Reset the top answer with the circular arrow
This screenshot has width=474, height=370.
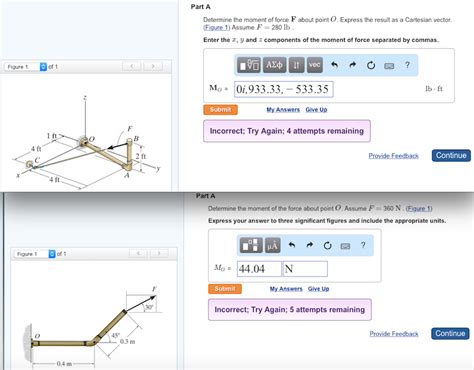(x=371, y=65)
